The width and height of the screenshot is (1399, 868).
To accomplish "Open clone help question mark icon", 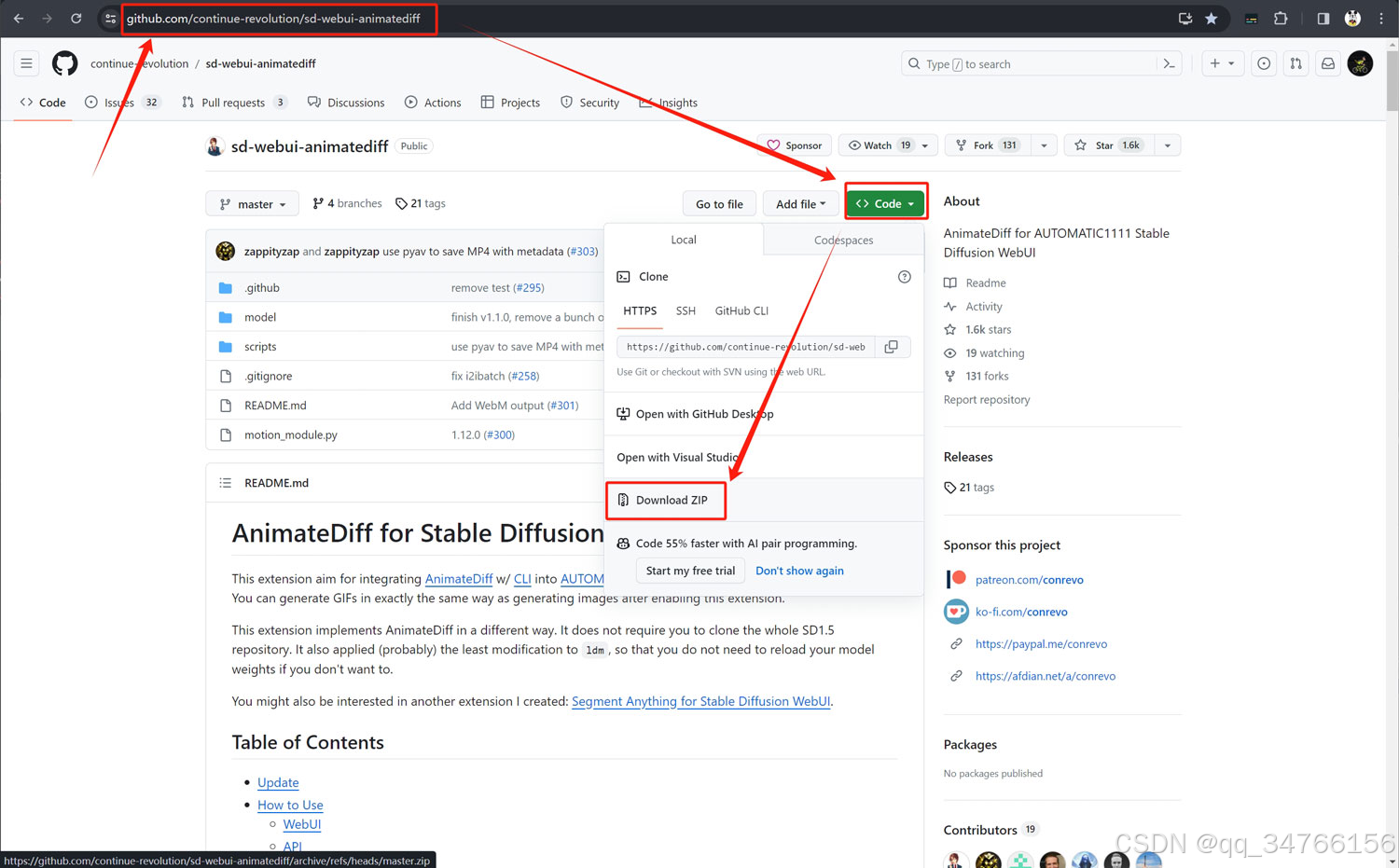I will pos(904,277).
